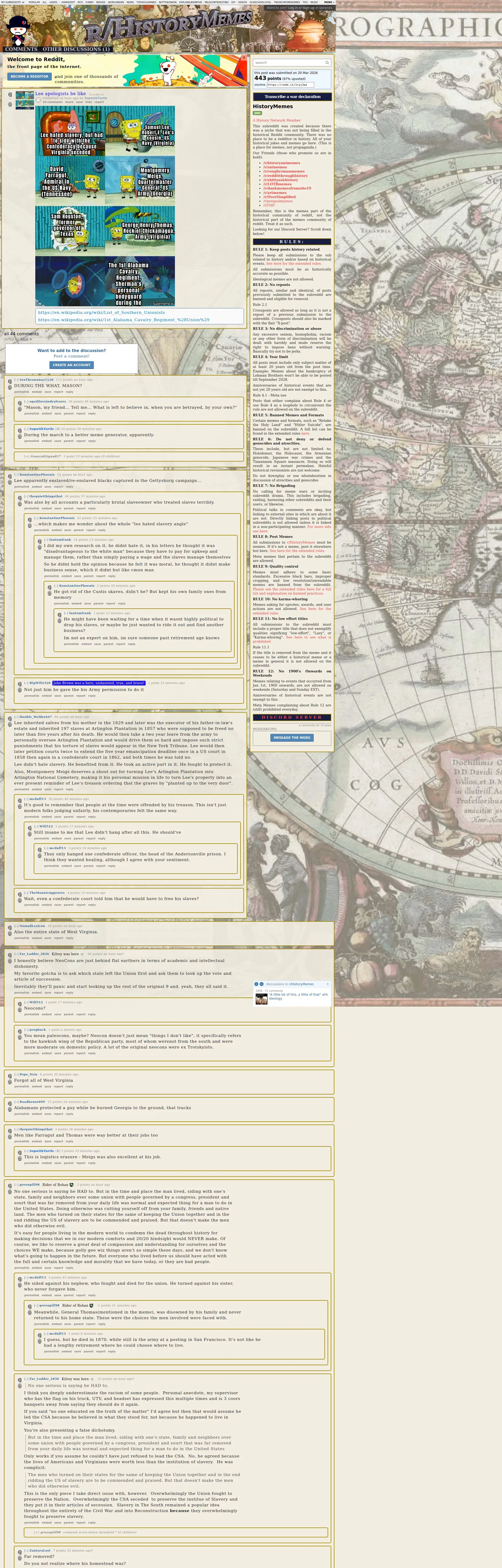Screen dimensions: 502x1568
Task: Open the Comments tab
Action: coord(21,49)
